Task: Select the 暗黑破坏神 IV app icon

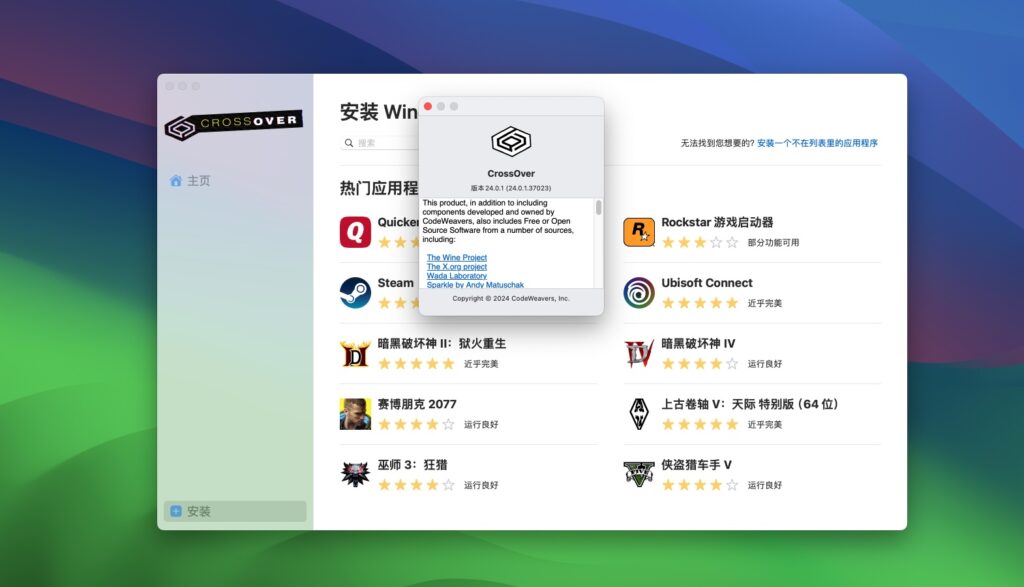Action: 637,353
